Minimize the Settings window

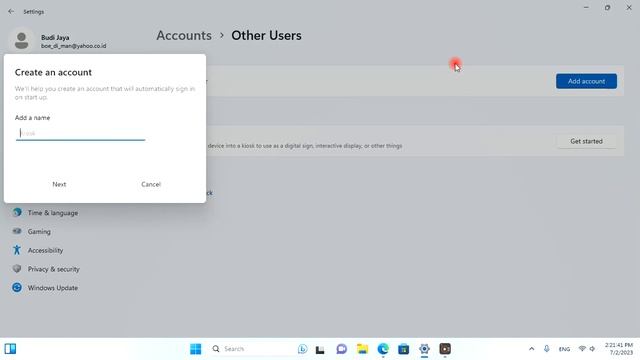586,7
